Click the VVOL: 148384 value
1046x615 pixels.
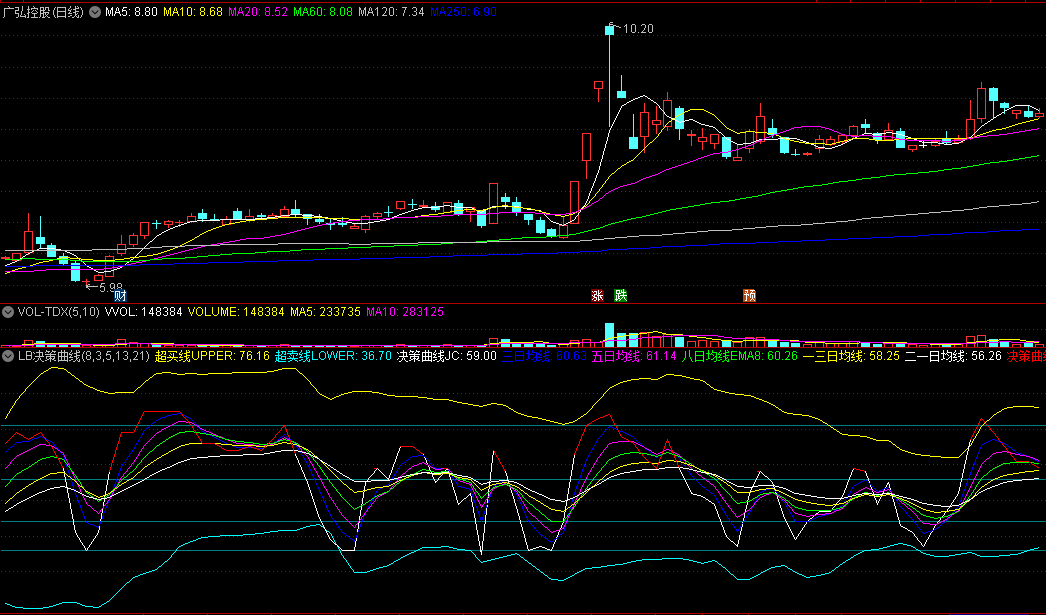(143, 312)
